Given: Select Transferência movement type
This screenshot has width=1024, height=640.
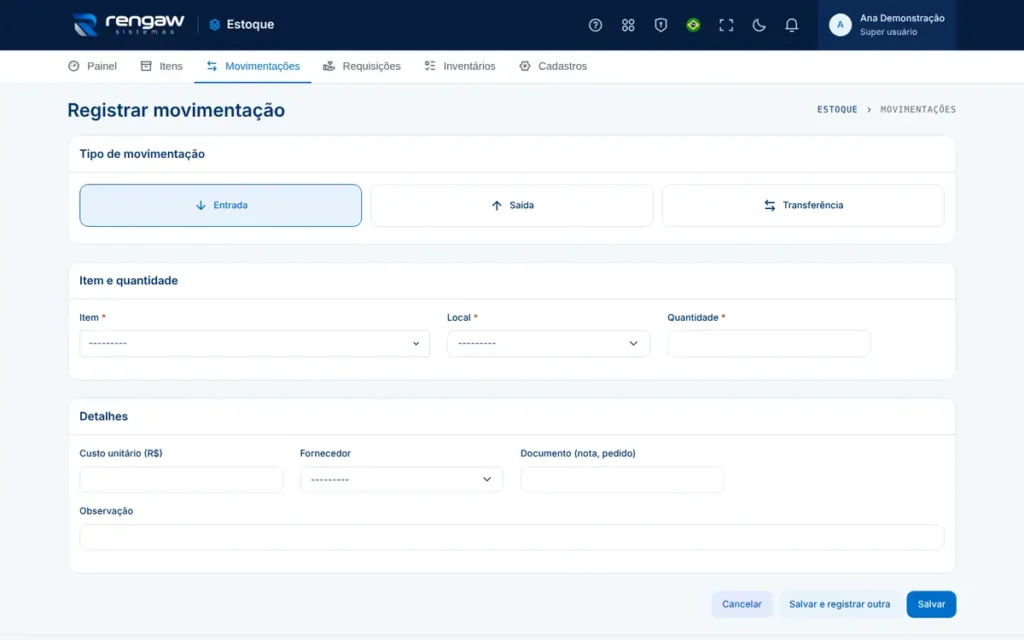Looking at the screenshot, I should pyautogui.click(x=803, y=205).
